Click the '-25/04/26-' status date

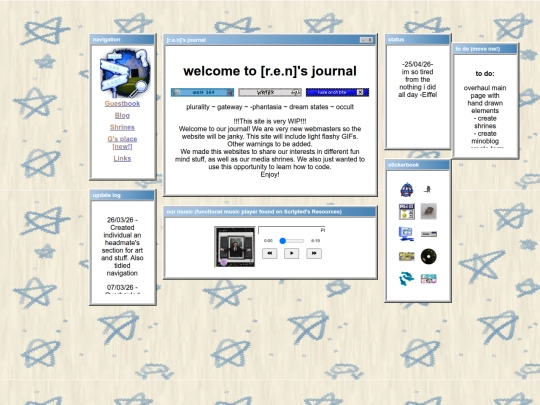pyautogui.click(x=417, y=64)
